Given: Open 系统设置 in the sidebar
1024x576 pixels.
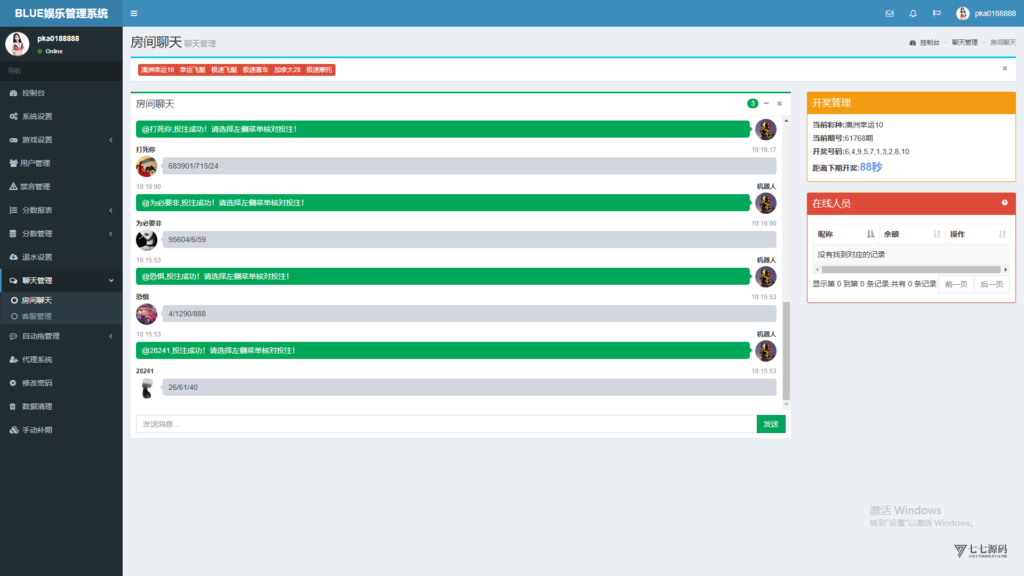Looking at the screenshot, I should click(37, 116).
